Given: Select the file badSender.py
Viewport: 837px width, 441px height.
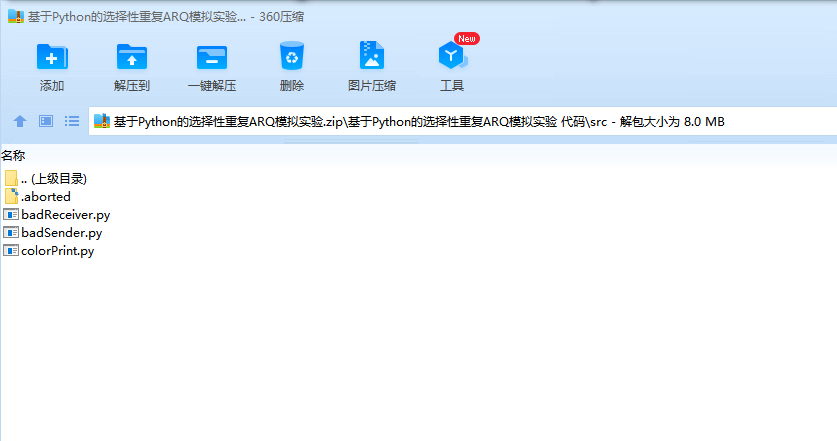Looking at the screenshot, I should (52, 233).
